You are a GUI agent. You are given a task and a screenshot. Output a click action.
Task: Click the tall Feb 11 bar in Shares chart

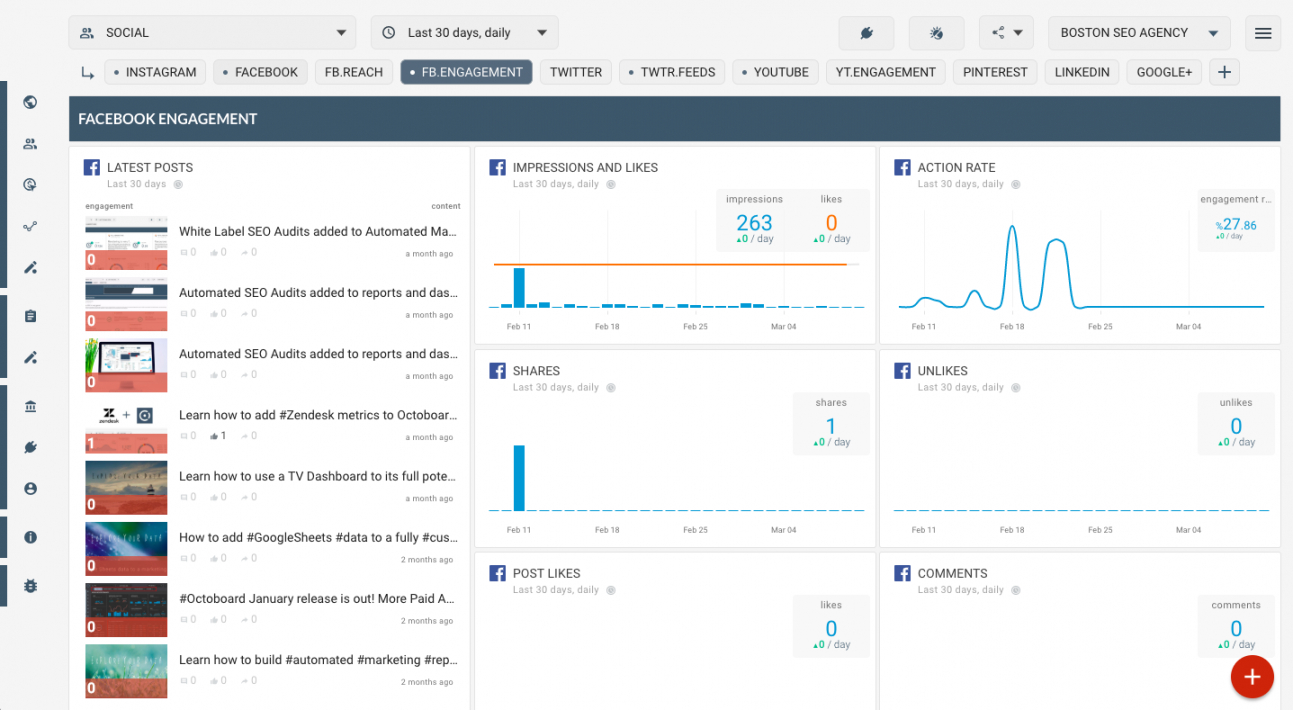[519, 478]
